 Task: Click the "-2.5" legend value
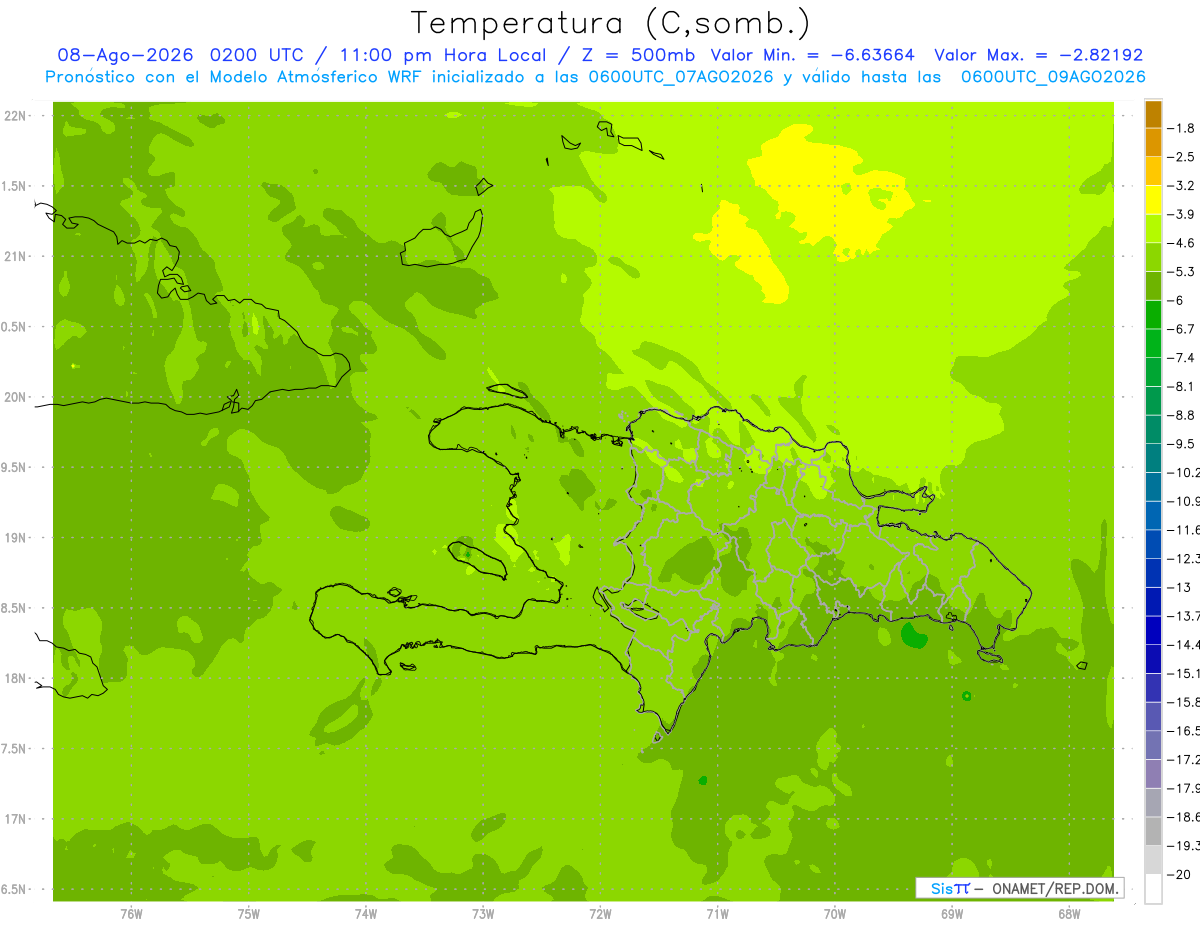pos(1183,157)
